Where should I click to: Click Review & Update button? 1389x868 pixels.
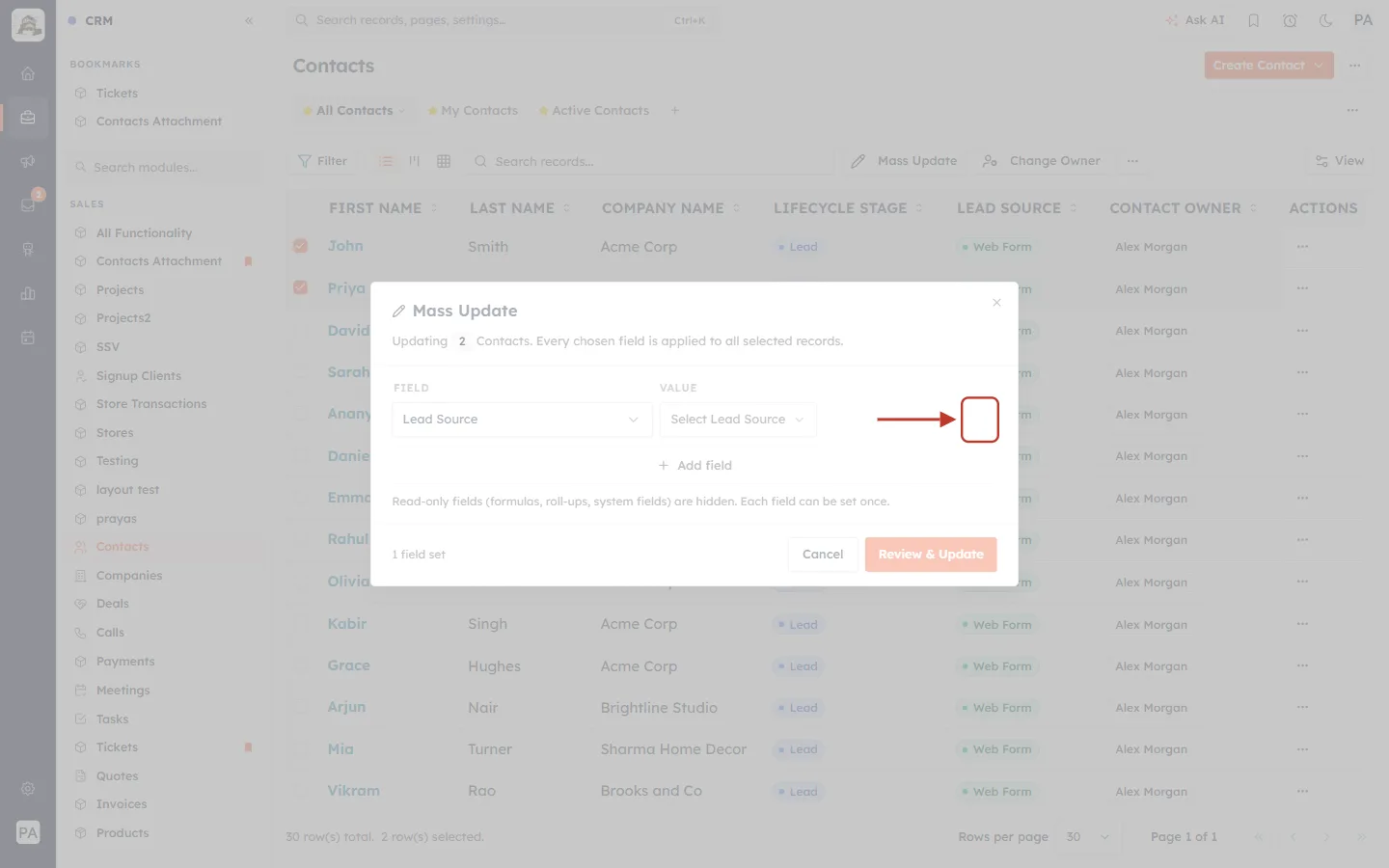[x=931, y=555]
